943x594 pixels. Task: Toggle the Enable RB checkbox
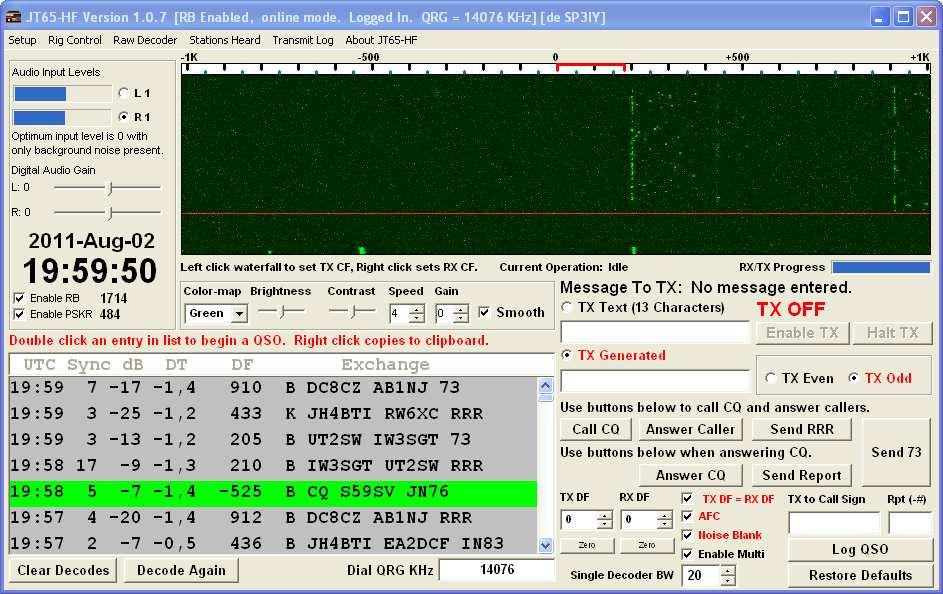(19, 298)
